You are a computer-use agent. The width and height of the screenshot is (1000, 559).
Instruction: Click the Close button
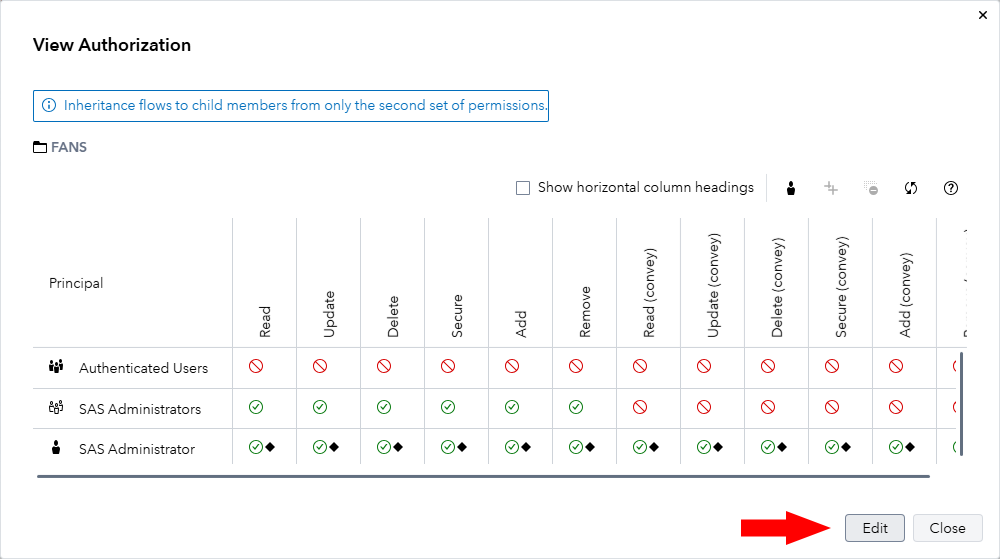tap(947, 528)
